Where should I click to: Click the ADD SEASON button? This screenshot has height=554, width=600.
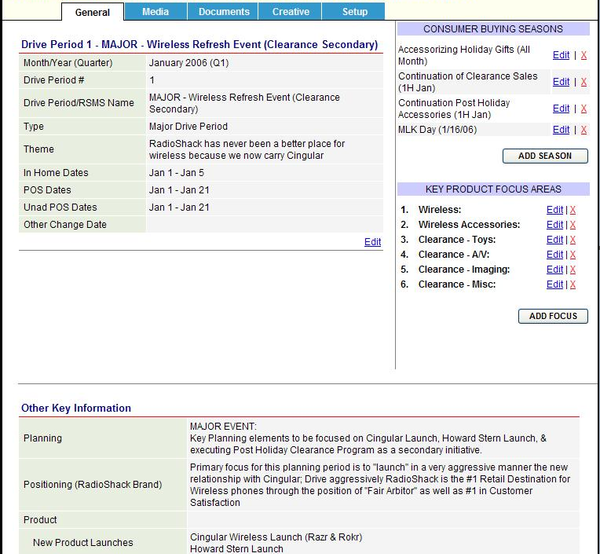coord(545,156)
